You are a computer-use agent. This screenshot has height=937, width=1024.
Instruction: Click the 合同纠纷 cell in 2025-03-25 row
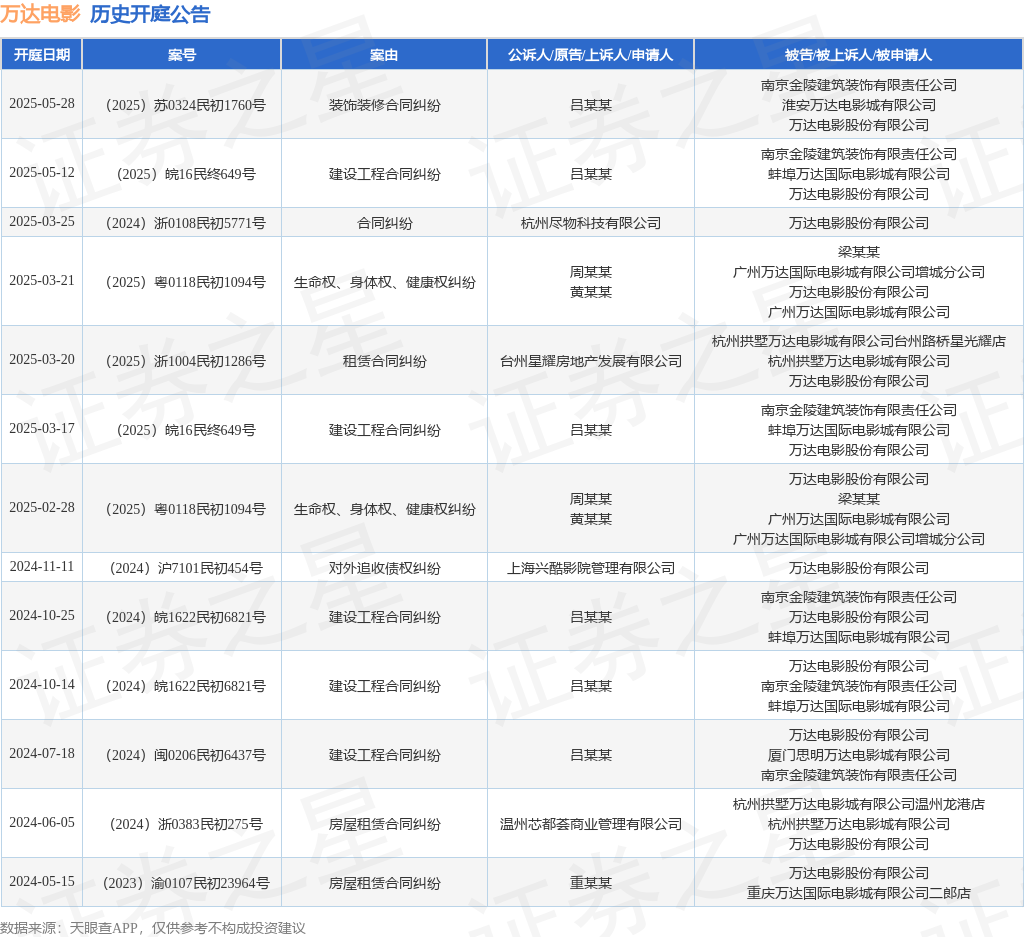(384, 223)
